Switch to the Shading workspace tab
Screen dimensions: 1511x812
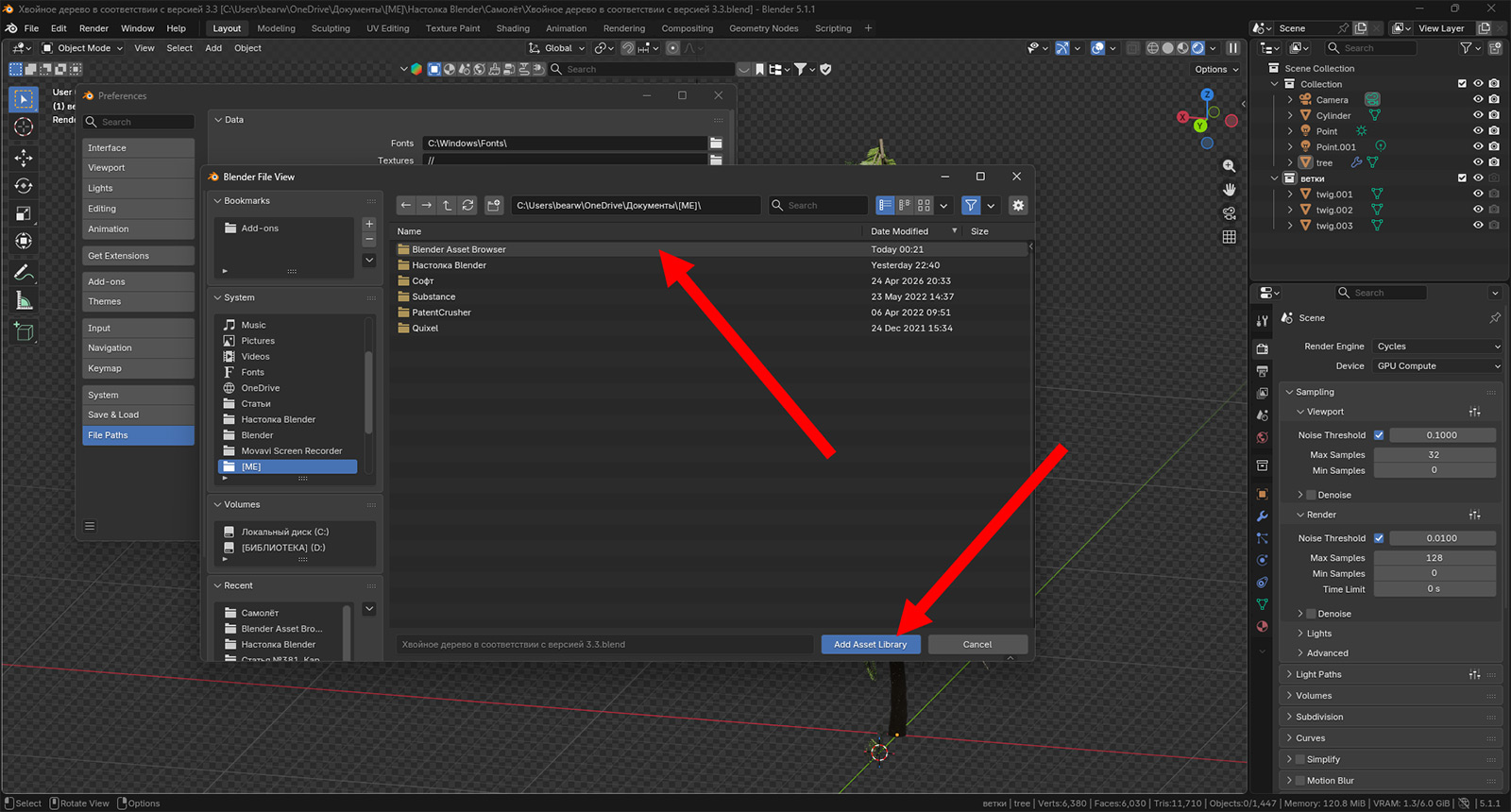513,28
